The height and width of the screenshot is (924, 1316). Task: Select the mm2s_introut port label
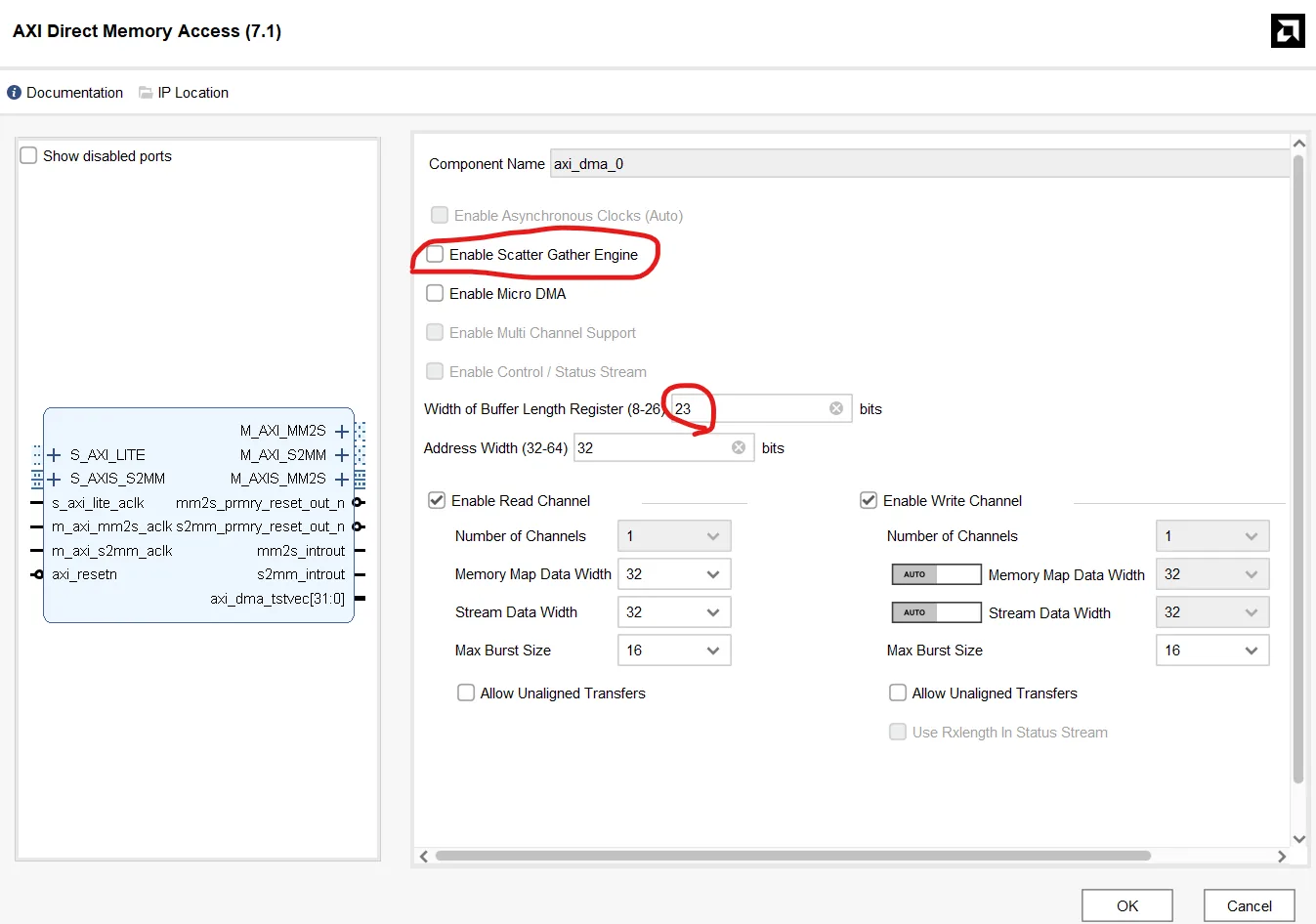click(x=301, y=551)
